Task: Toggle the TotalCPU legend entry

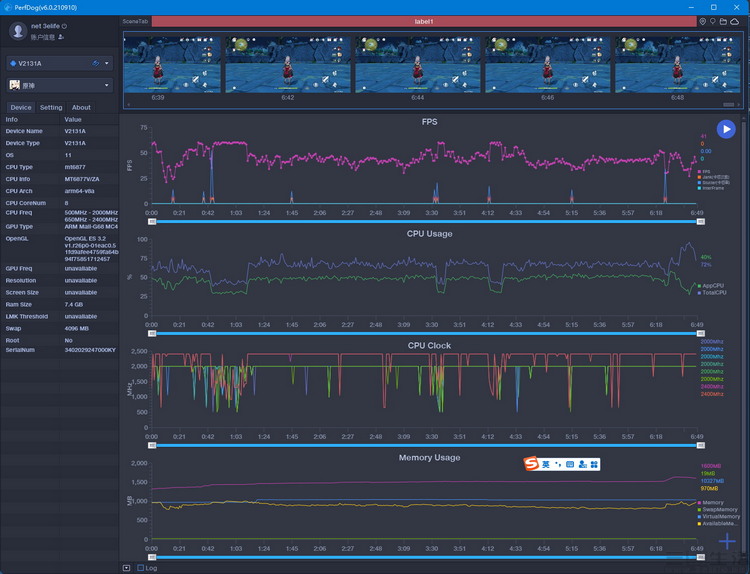Action: click(x=712, y=292)
